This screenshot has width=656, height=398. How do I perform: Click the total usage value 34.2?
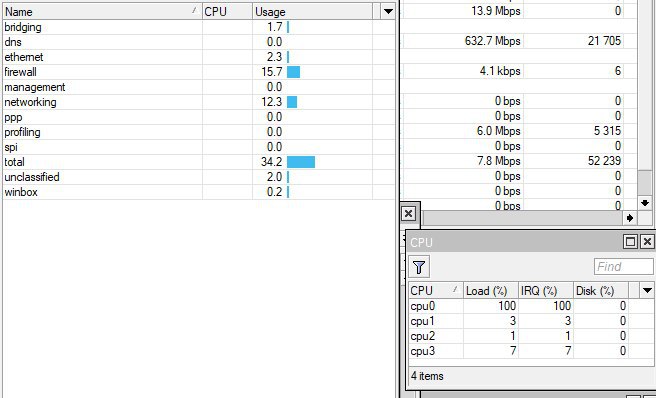pos(272,162)
